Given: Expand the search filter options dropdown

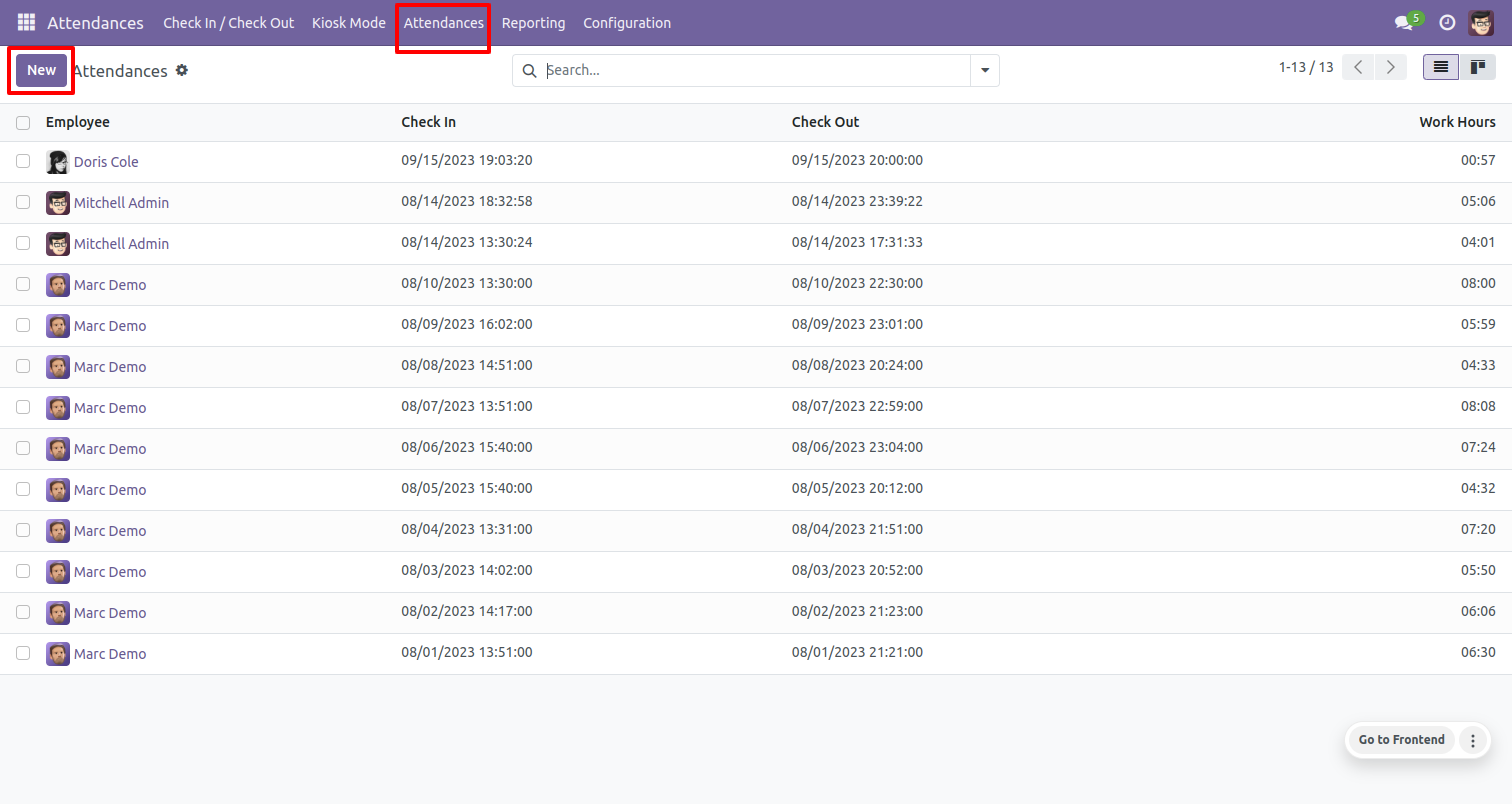Looking at the screenshot, I should (985, 71).
